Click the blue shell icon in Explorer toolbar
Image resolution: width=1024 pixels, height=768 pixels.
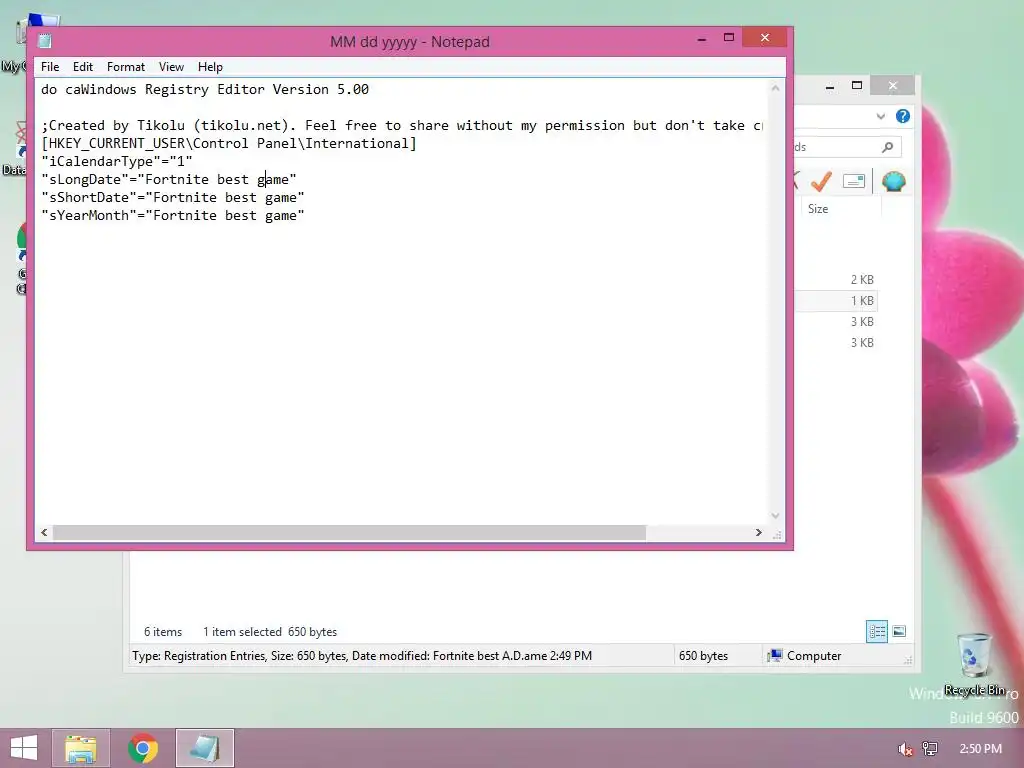(893, 181)
